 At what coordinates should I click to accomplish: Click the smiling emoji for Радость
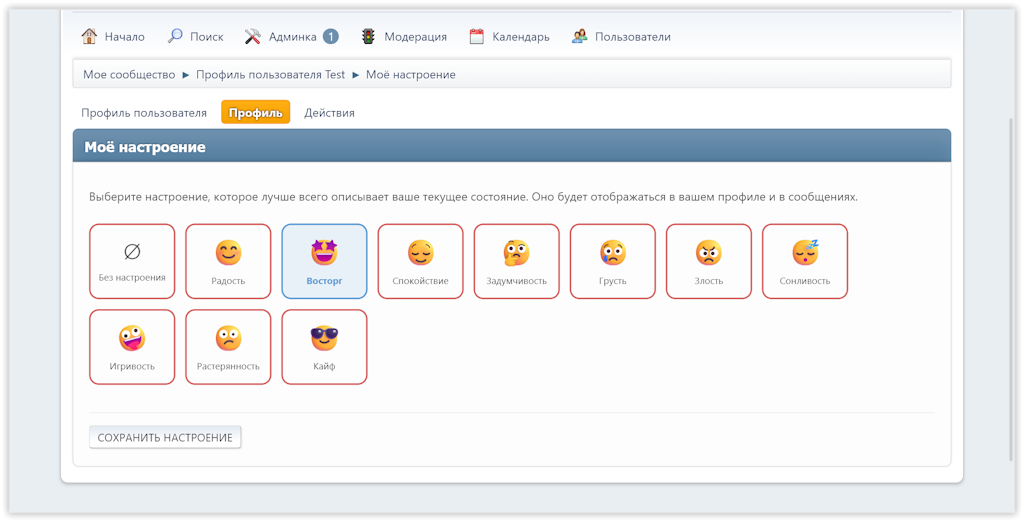(229, 253)
